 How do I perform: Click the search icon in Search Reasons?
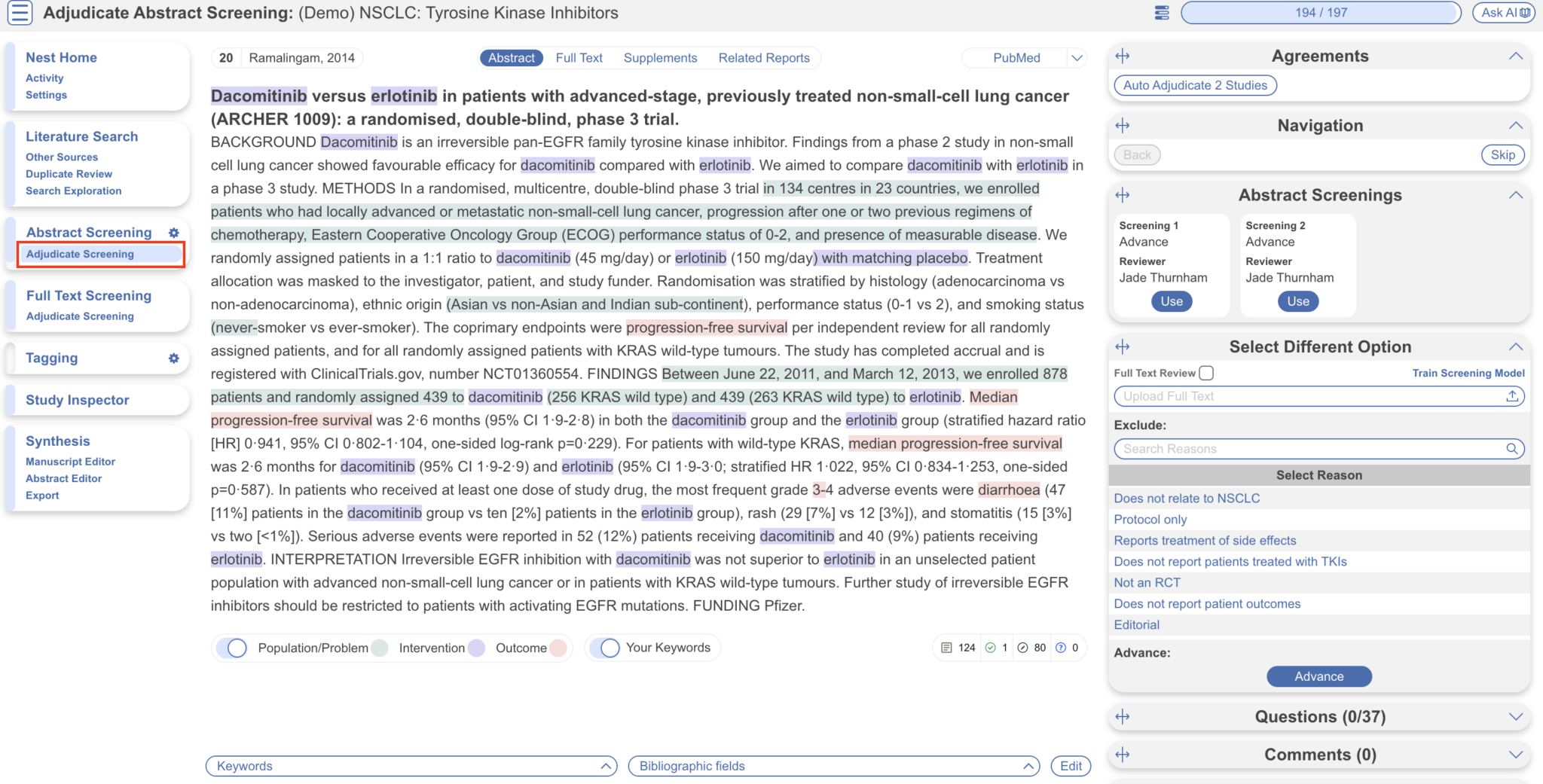1514,449
